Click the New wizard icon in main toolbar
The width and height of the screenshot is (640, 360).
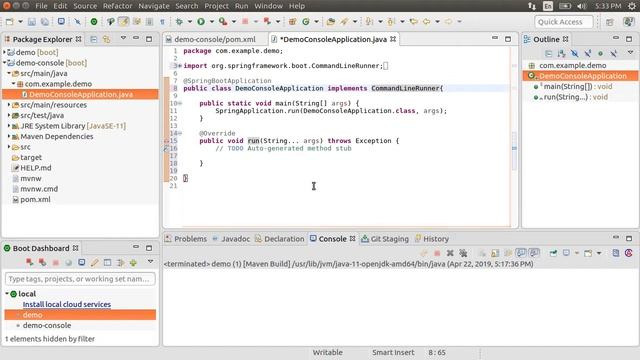(x=10, y=22)
